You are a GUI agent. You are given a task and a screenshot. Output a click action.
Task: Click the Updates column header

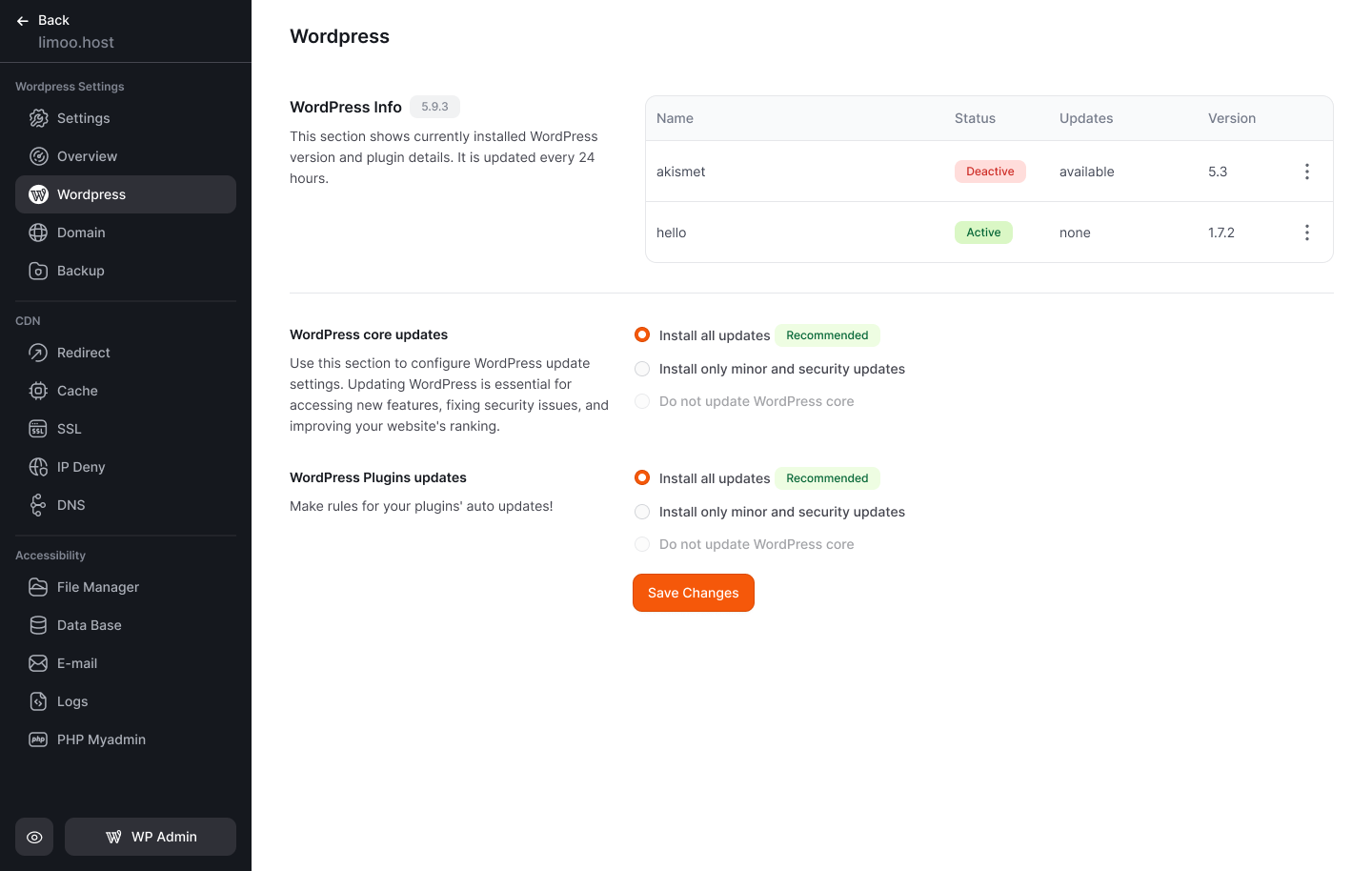tap(1086, 118)
